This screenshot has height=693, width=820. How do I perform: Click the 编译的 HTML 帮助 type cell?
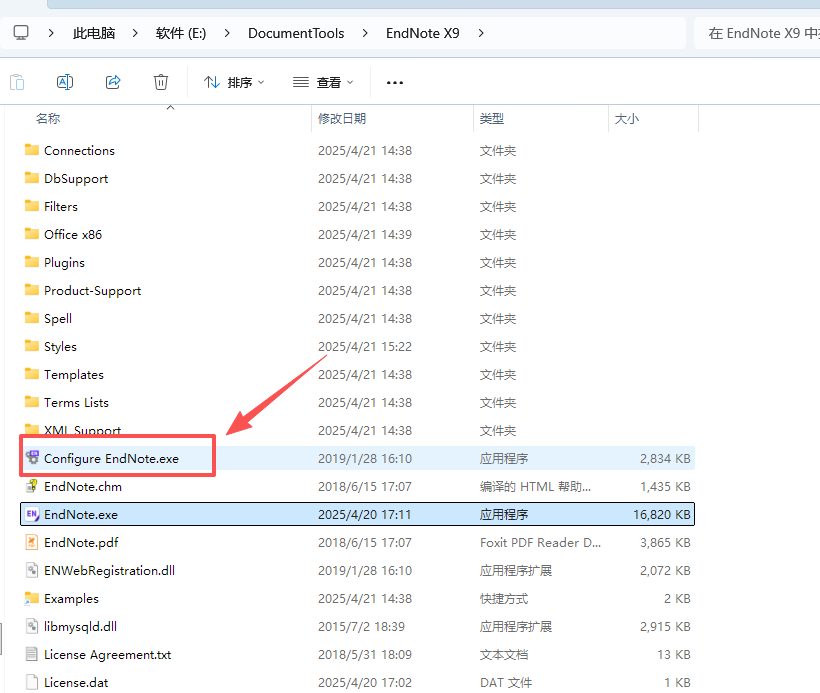(x=535, y=486)
